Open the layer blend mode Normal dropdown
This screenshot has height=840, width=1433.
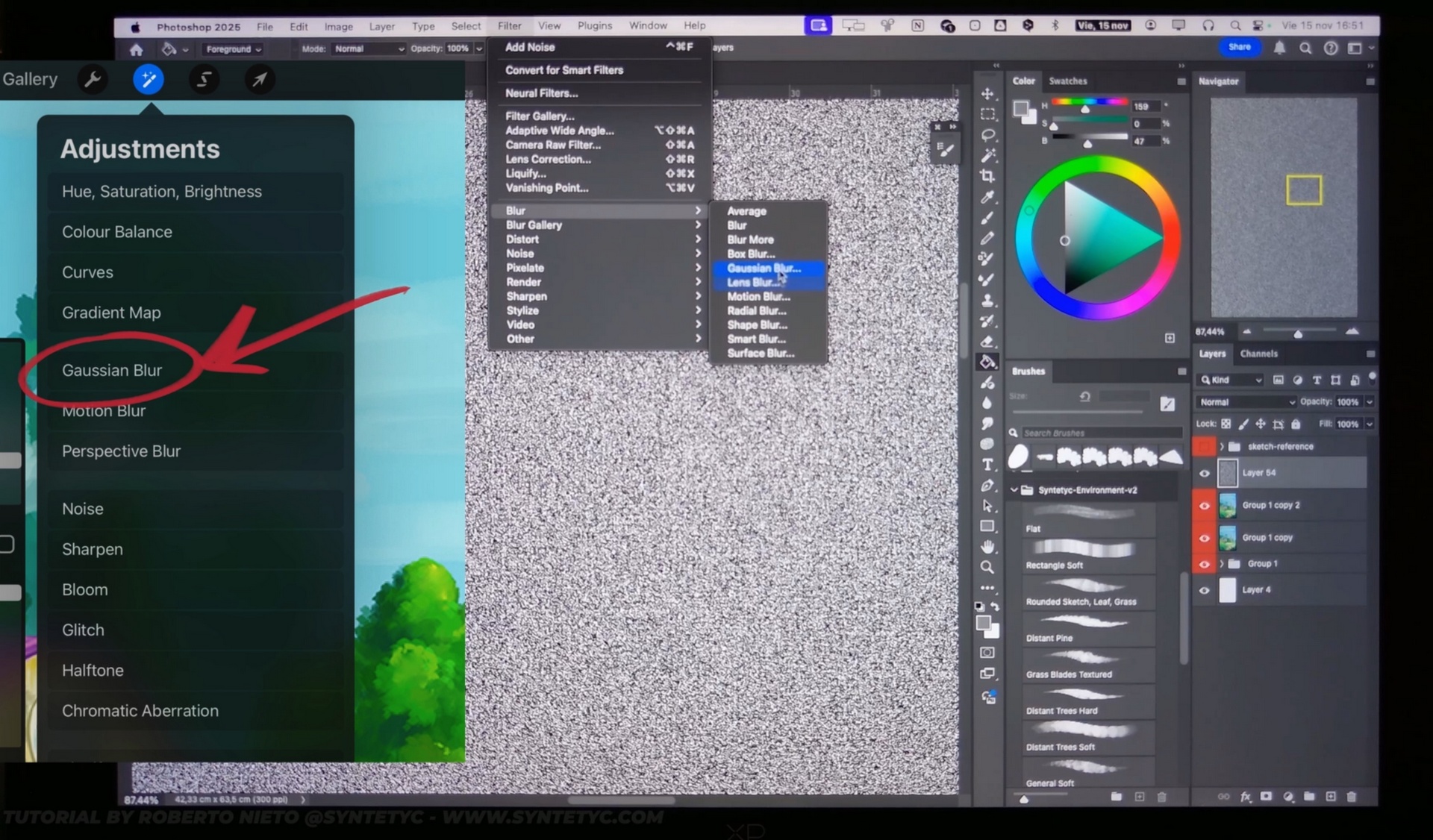click(1246, 402)
